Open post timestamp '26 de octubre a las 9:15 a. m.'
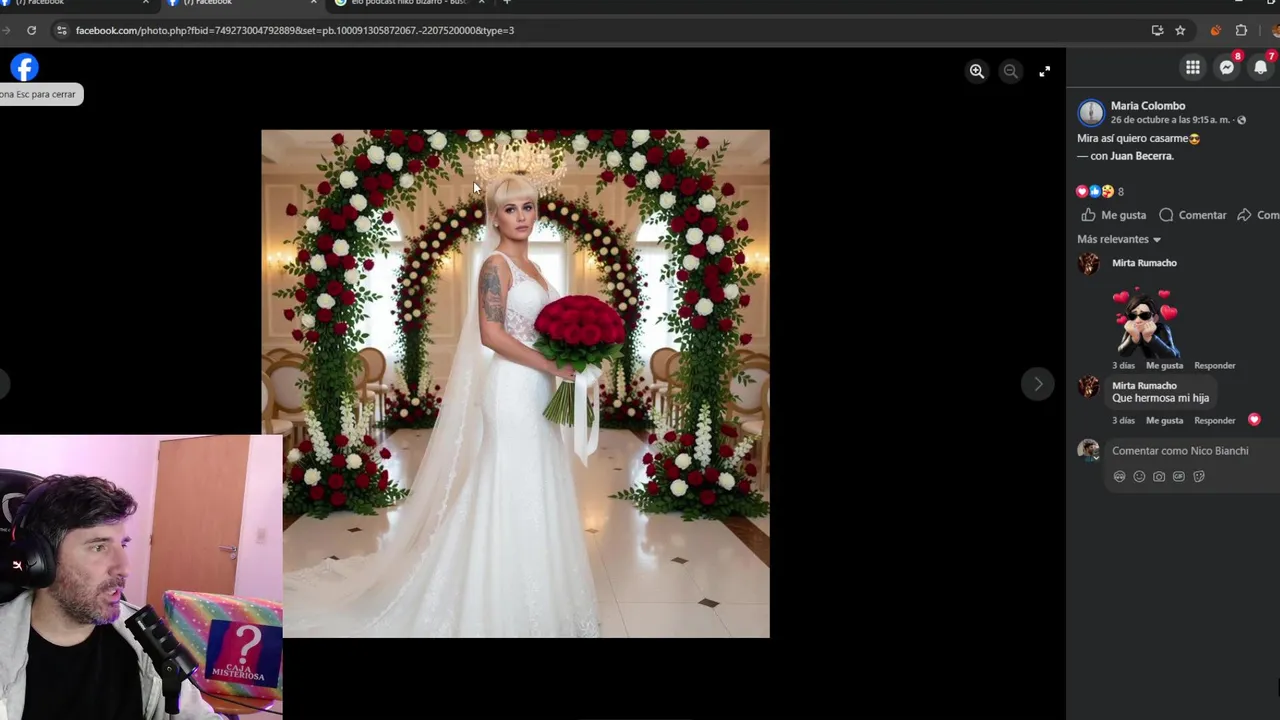1280x720 pixels. (1170, 120)
